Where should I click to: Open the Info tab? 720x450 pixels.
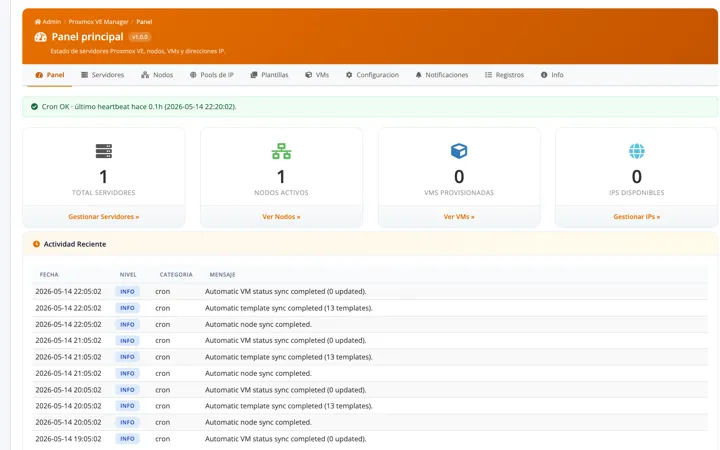click(552, 75)
